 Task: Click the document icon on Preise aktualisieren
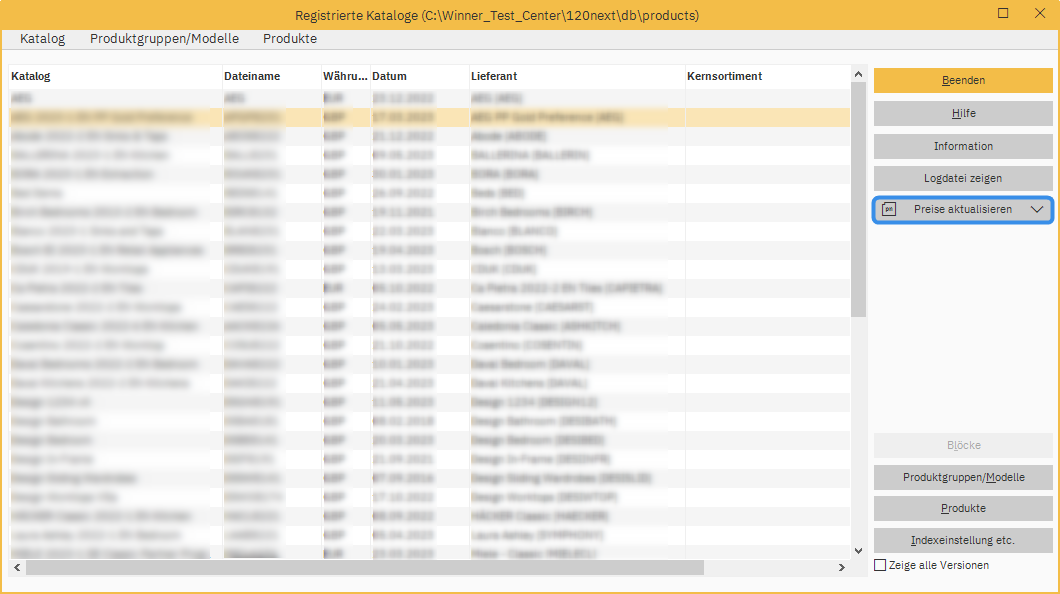pos(888,209)
